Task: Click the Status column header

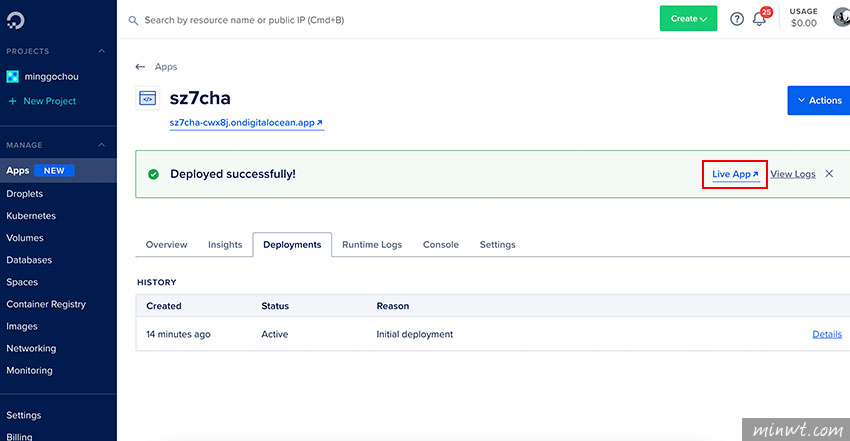Action: click(275, 306)
